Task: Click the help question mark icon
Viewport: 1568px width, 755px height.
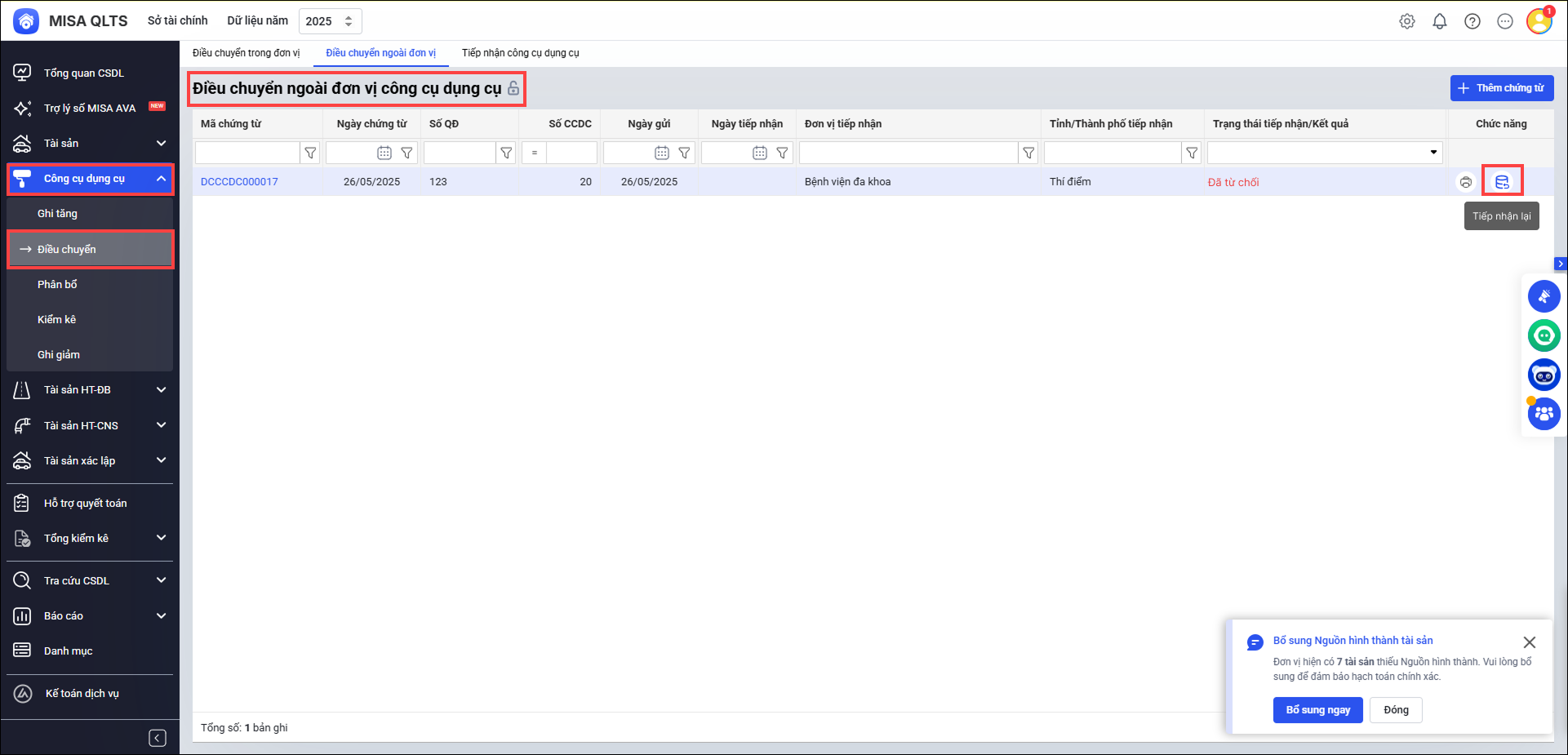Action: click(1472, 22)
